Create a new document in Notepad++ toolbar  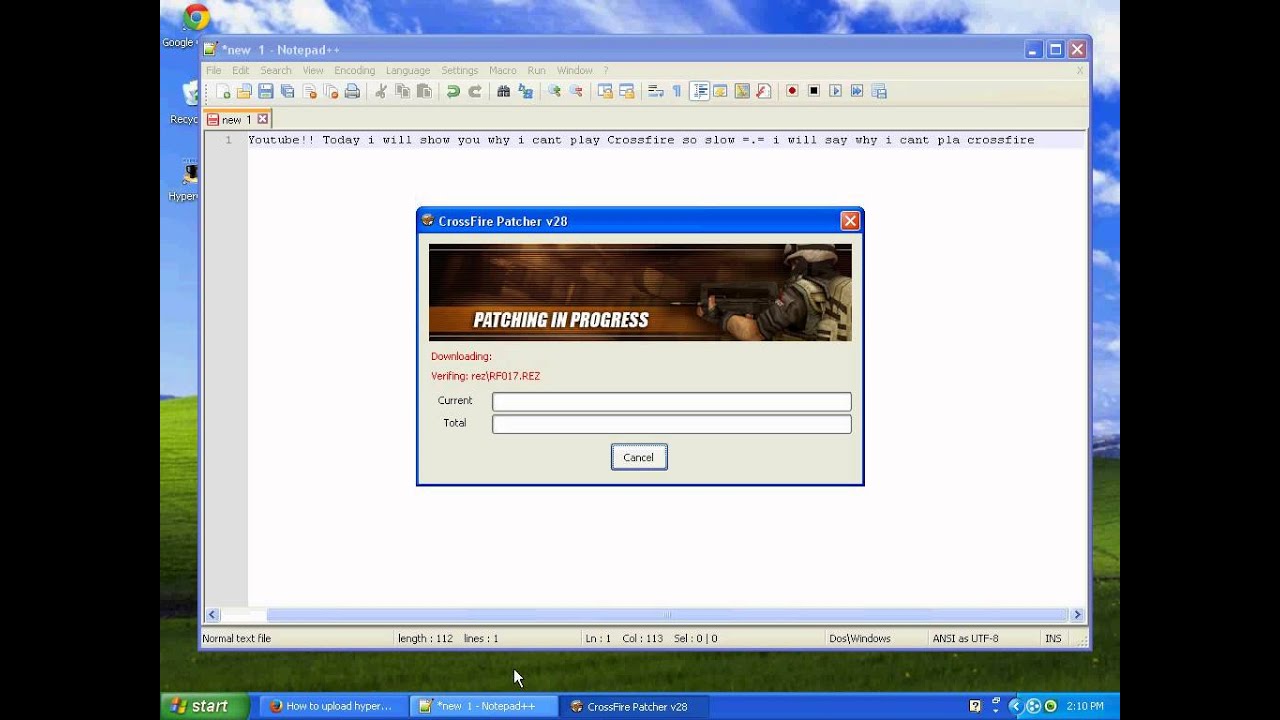click(223, 91)
